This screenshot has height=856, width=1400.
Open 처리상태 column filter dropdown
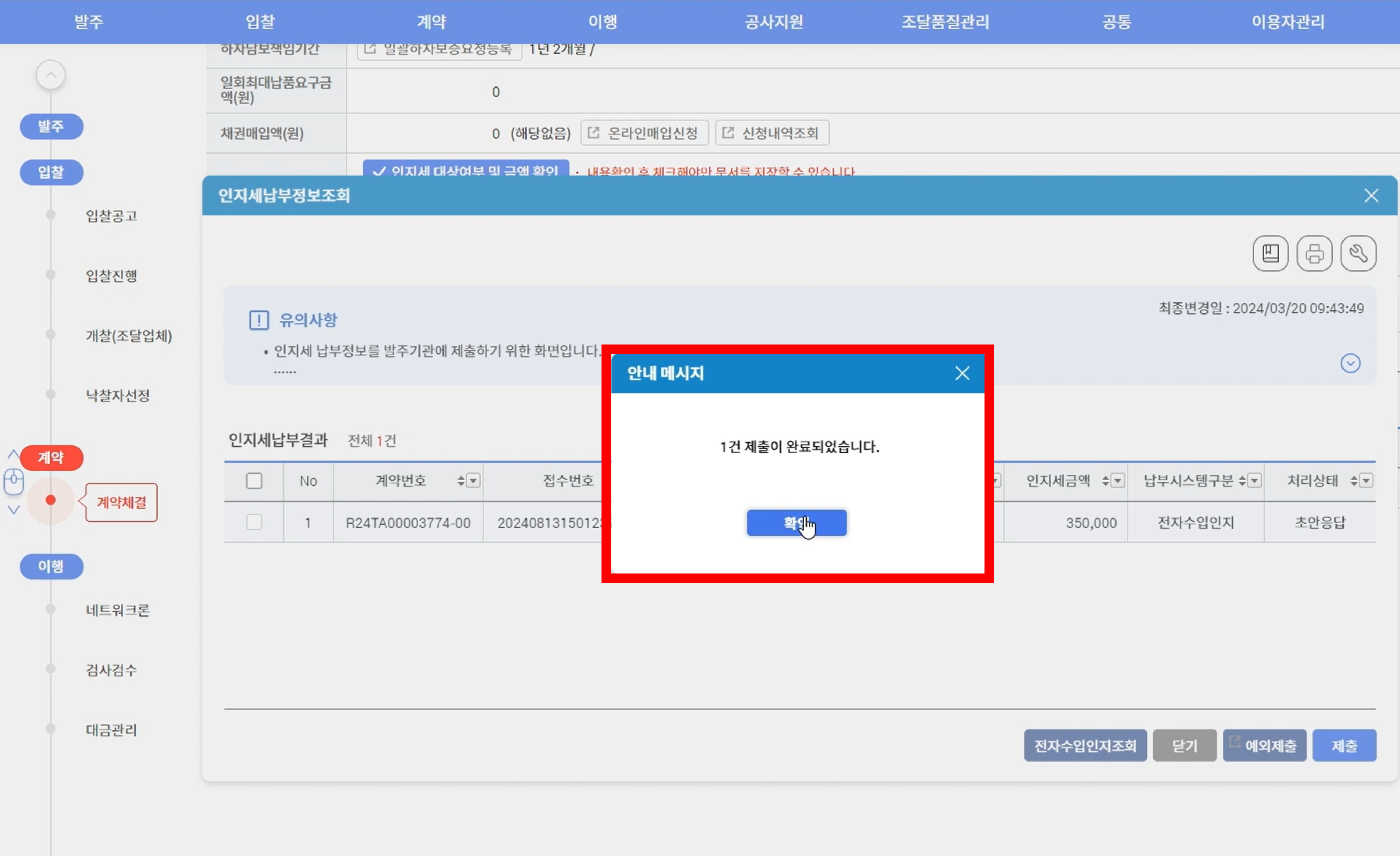point(1366,481)
